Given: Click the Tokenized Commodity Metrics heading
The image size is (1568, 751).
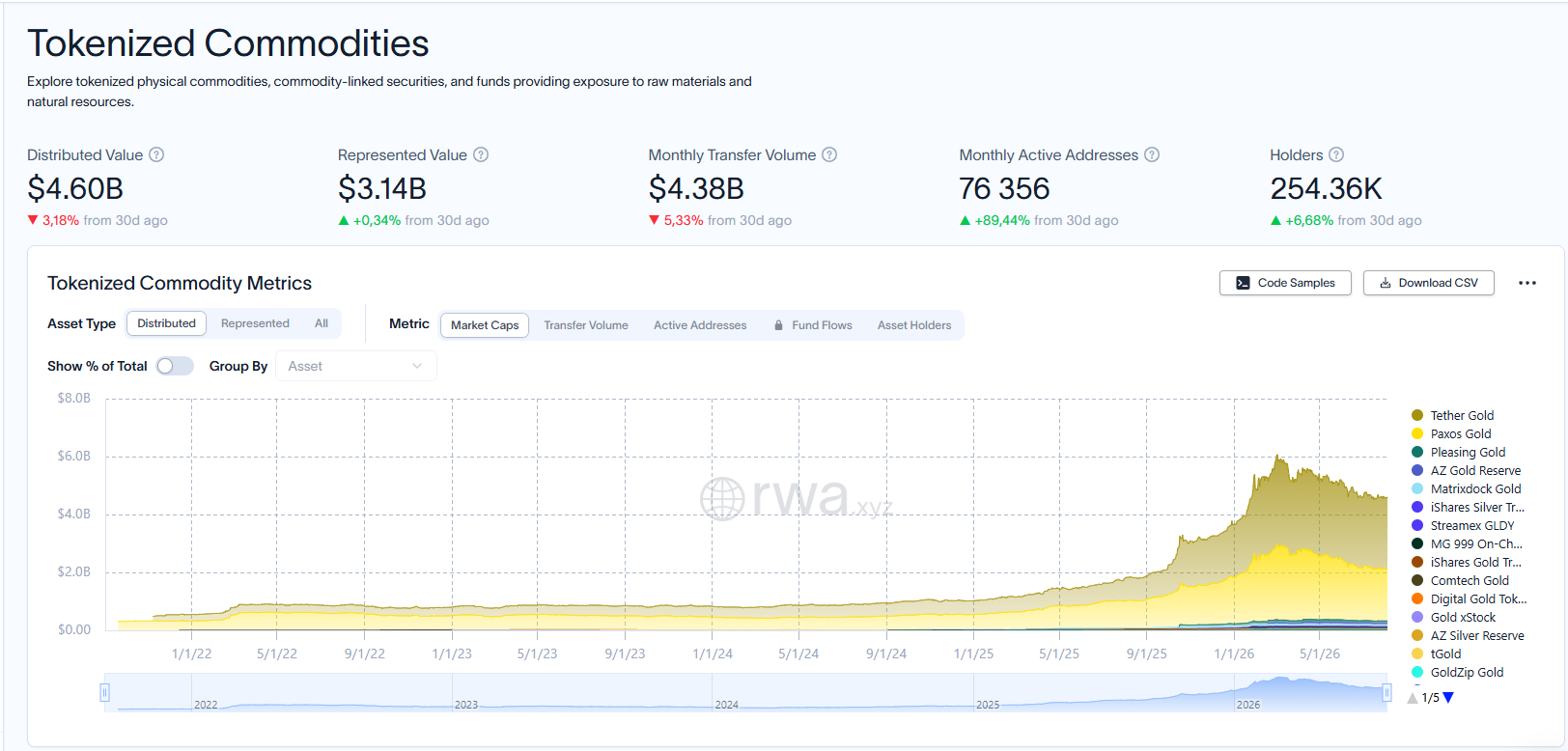Looking at the screenshot, I should [x=180, y=283].
